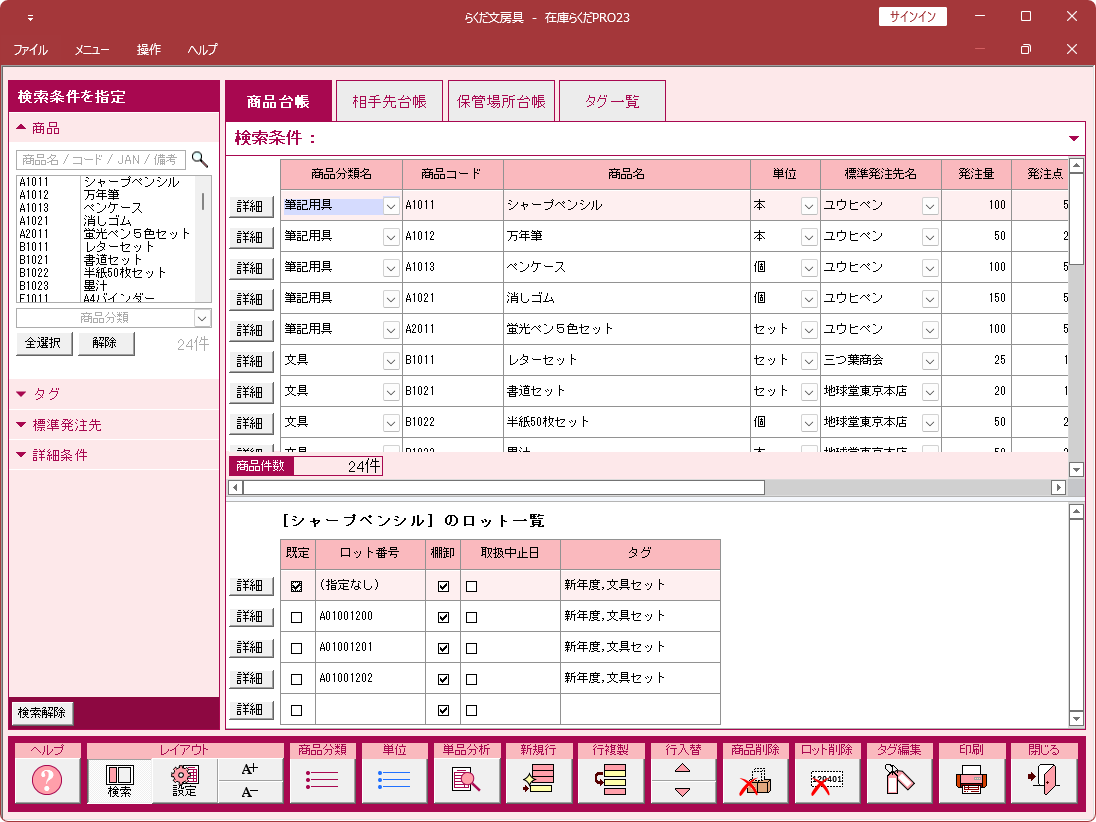This screenshot has height=822, width=1096.
Task: Open the メニュー menu
Action: pyautogui.click(x=92, y=50)
